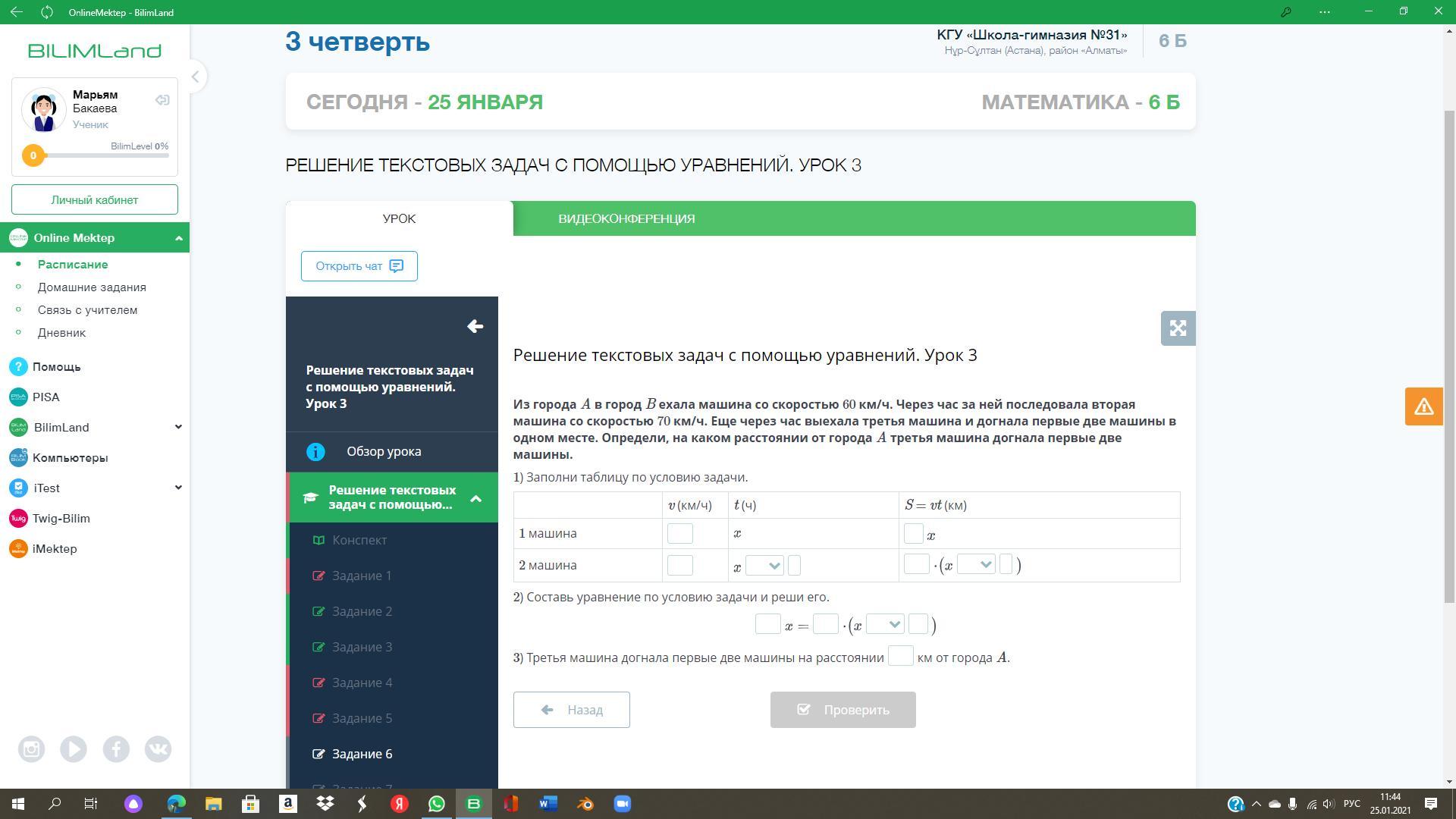Expand the BilimLand sidebar menu
Screen dimensions: 1456x819
(x=178, y=427)
